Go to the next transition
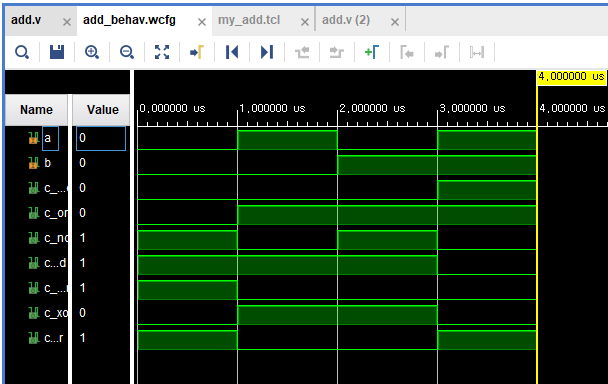Screen dimensions: 608x384 point(337,52)
